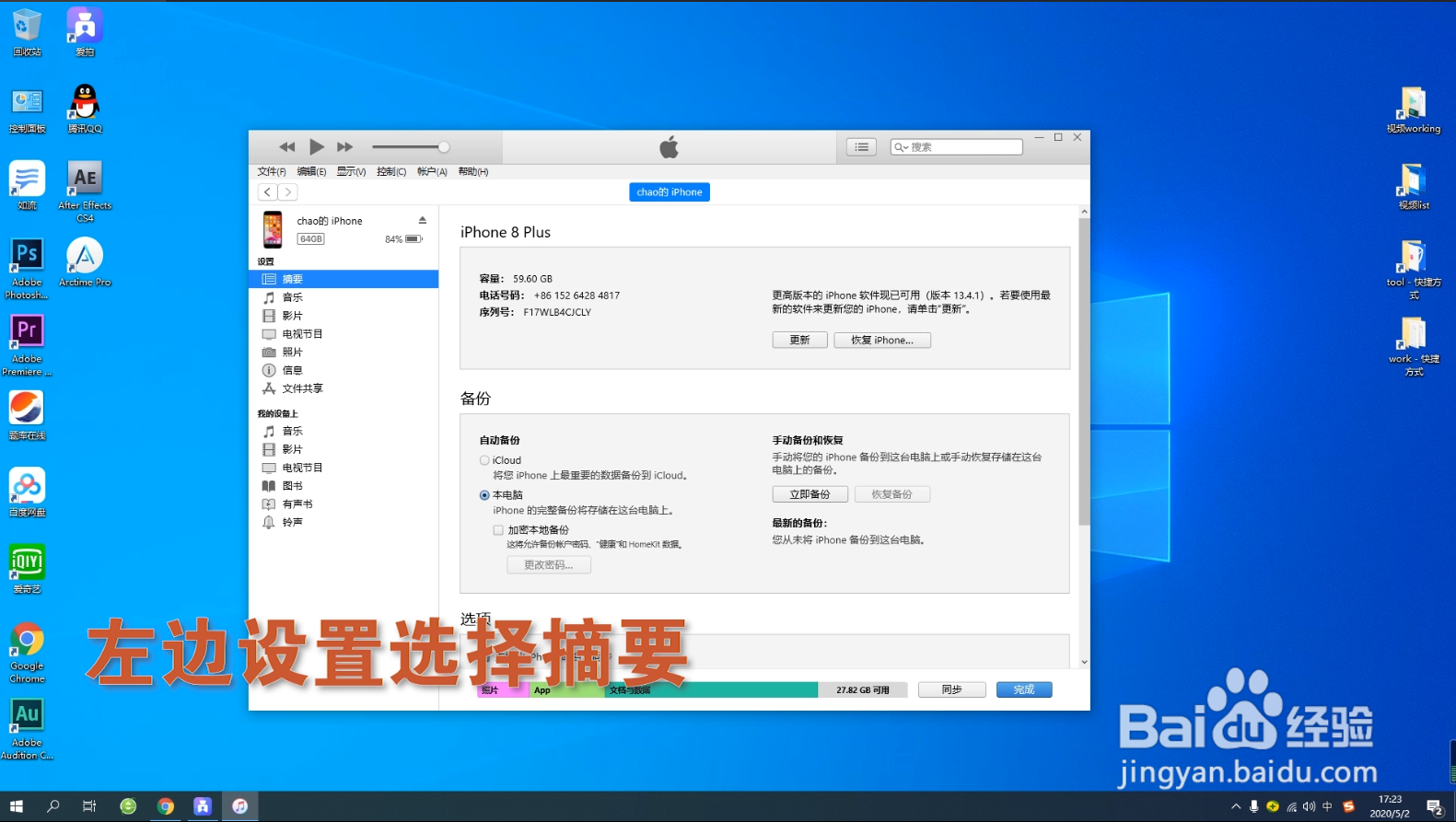Open the 回收站 desktop icon

click(27, 32)
